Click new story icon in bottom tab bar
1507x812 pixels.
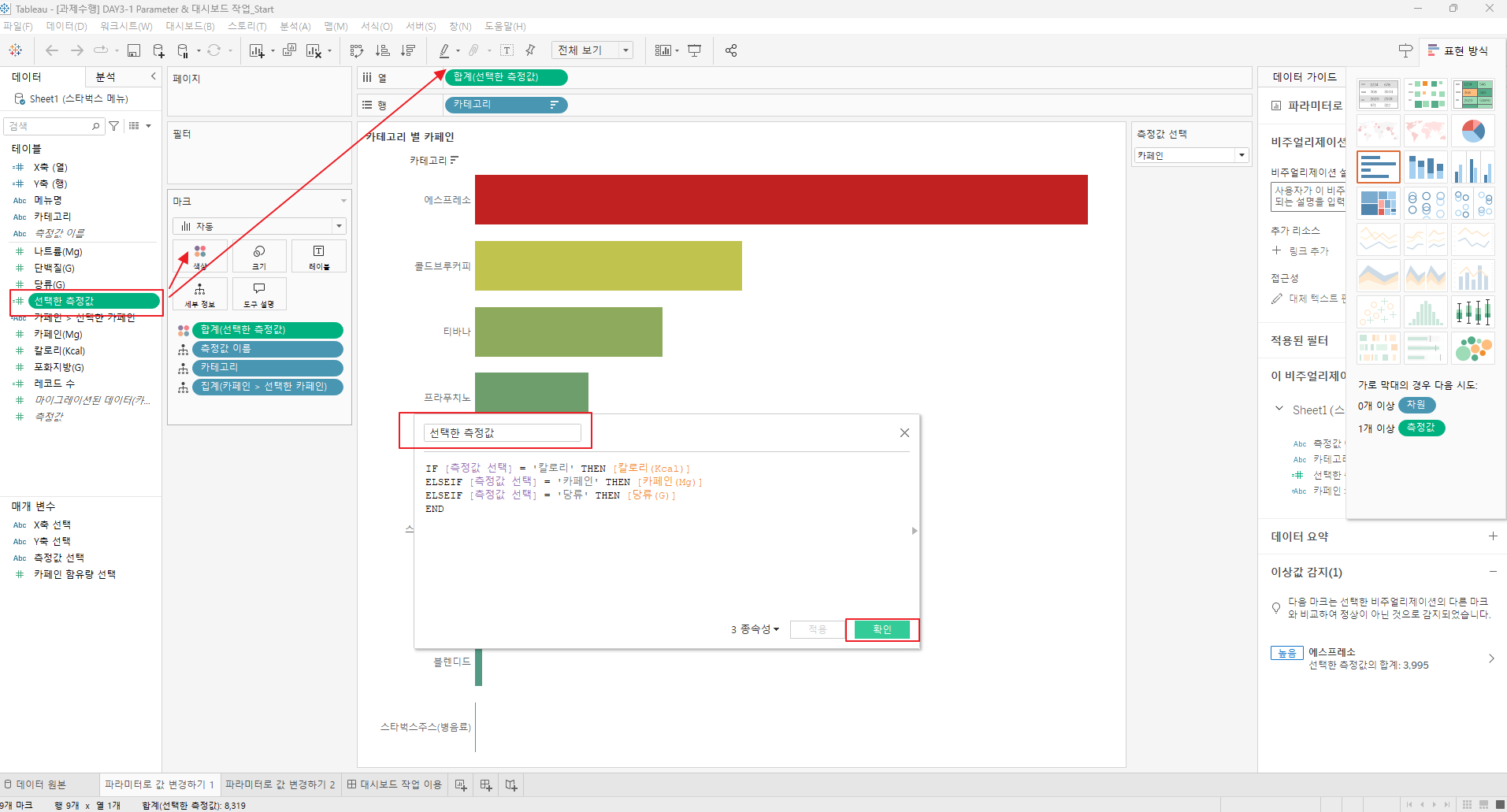(x=511, y=784)
